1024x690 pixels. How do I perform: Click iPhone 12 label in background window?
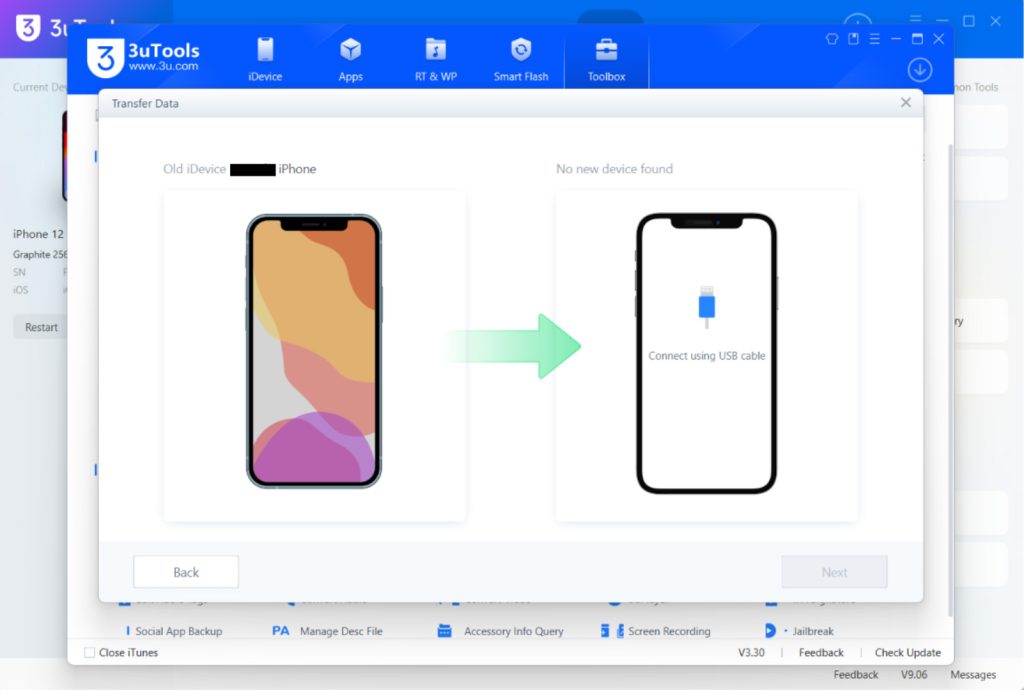pyautogui.click(x=38, y=234)
